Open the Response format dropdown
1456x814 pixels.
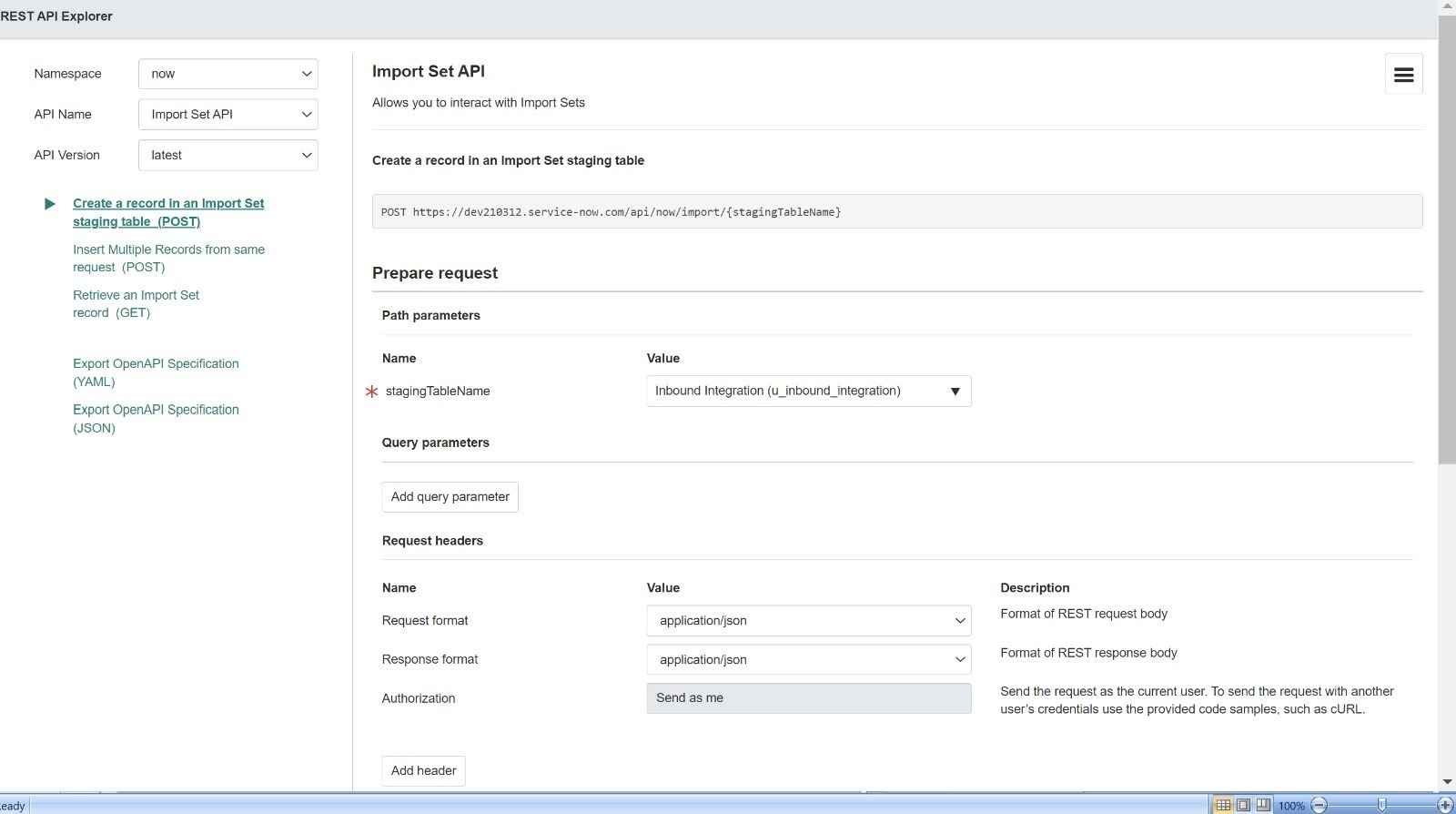(808, 660)
